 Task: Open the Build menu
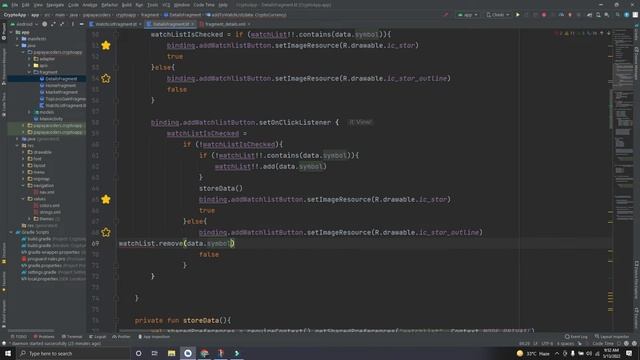[127, 5]
